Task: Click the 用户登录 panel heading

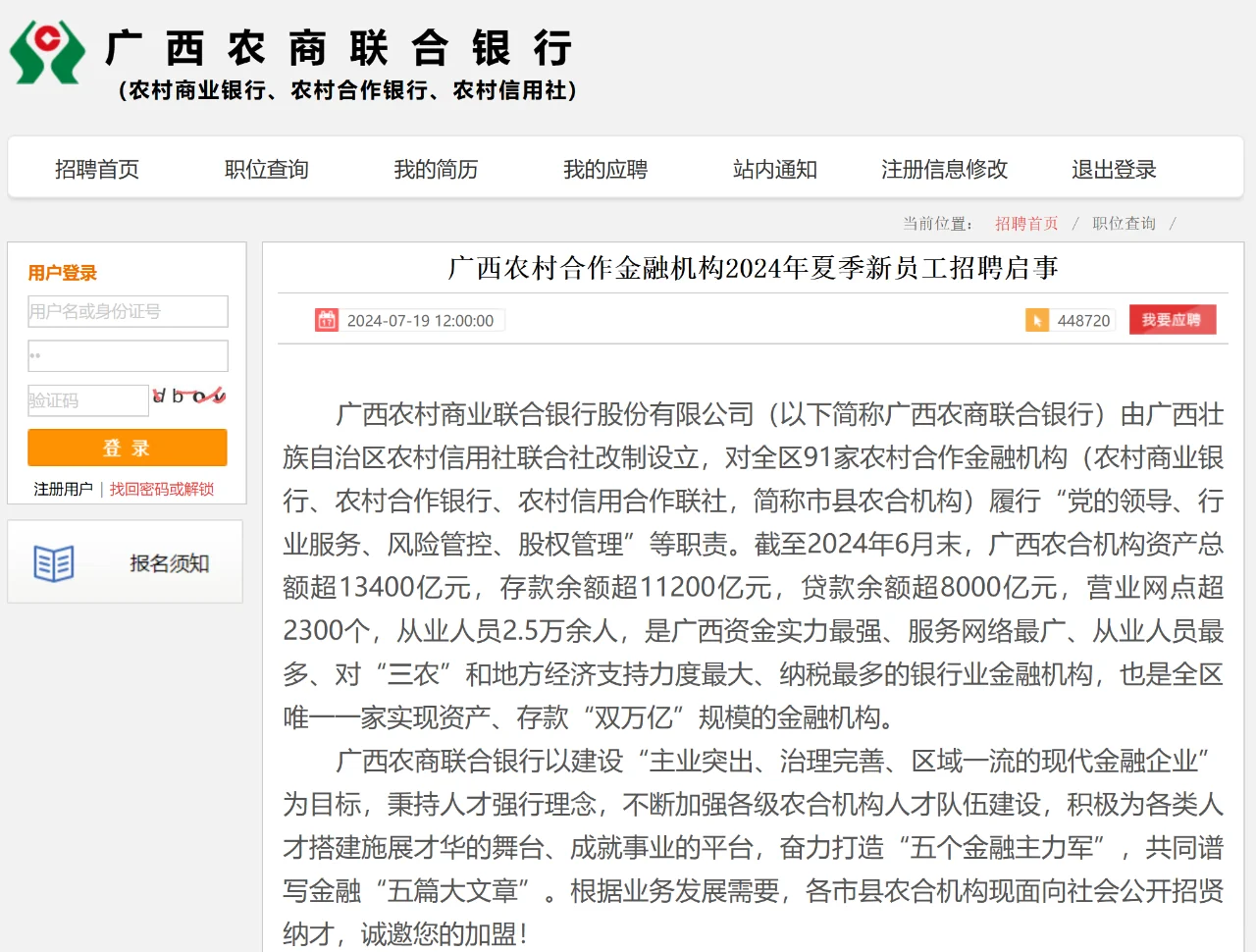Action: click(63, 273)
